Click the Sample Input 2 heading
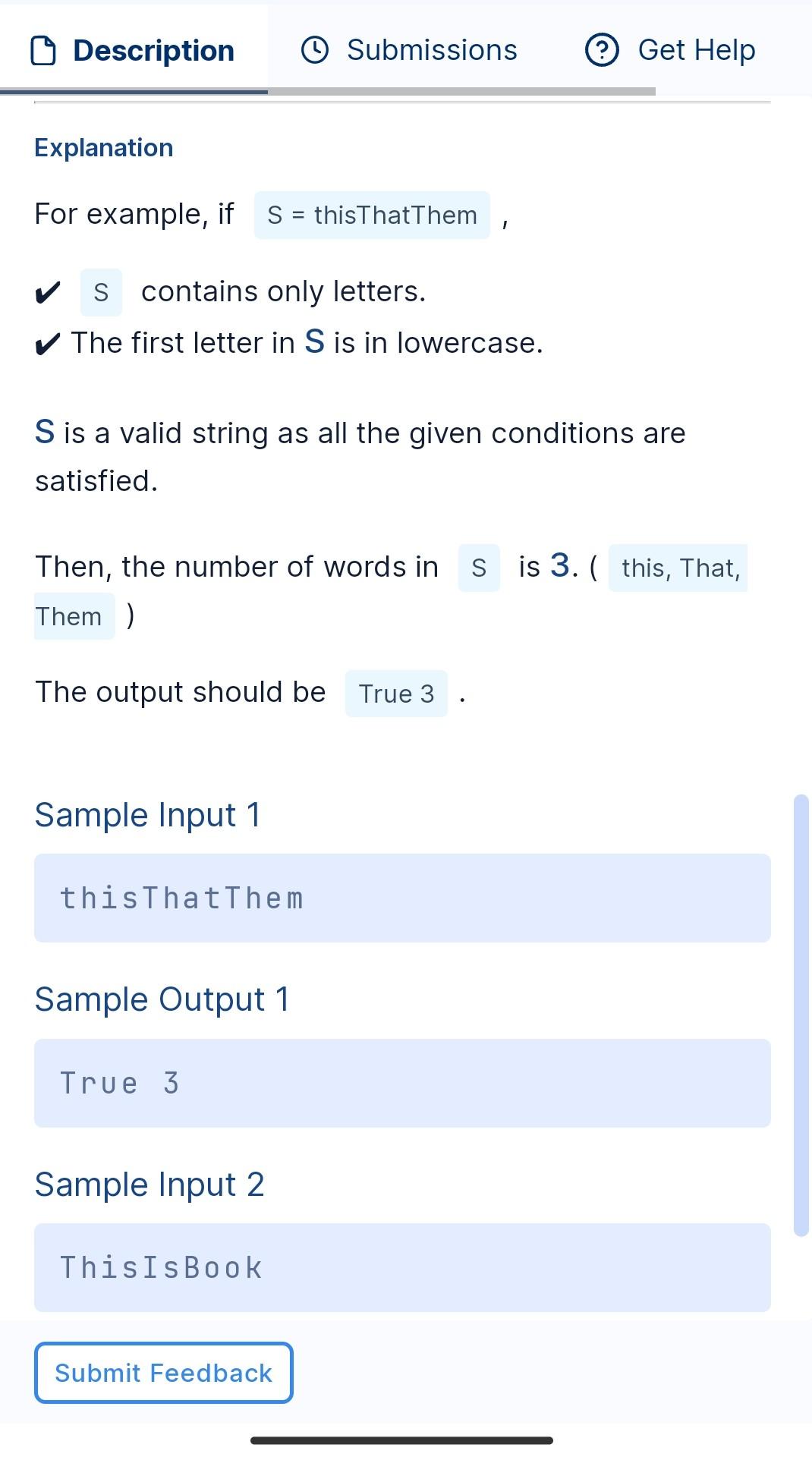 tap(149, 1183)
